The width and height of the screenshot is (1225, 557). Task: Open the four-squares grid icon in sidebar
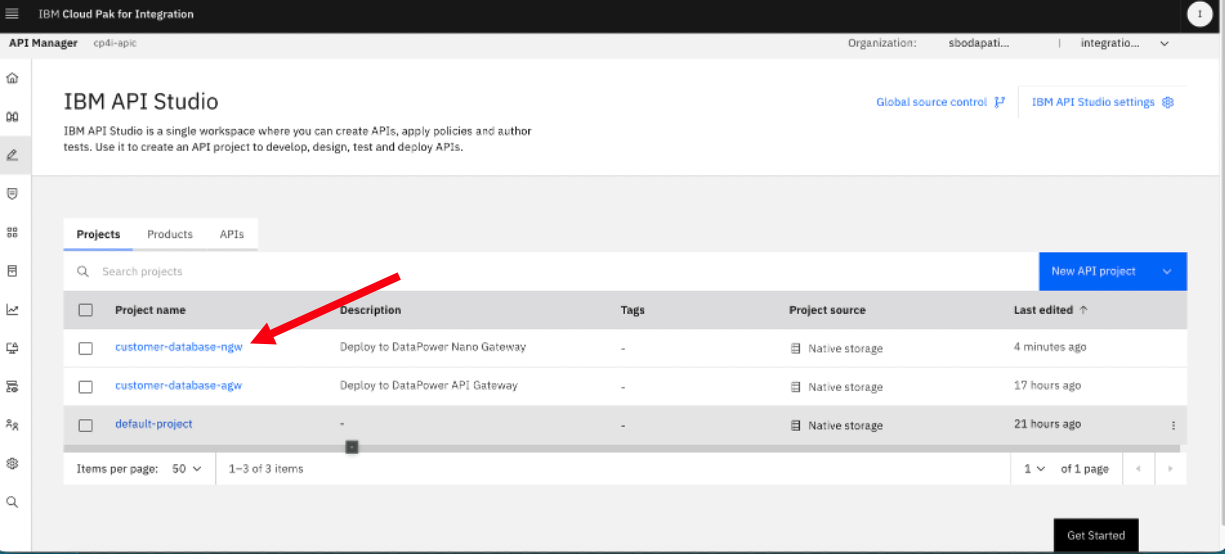12,232
